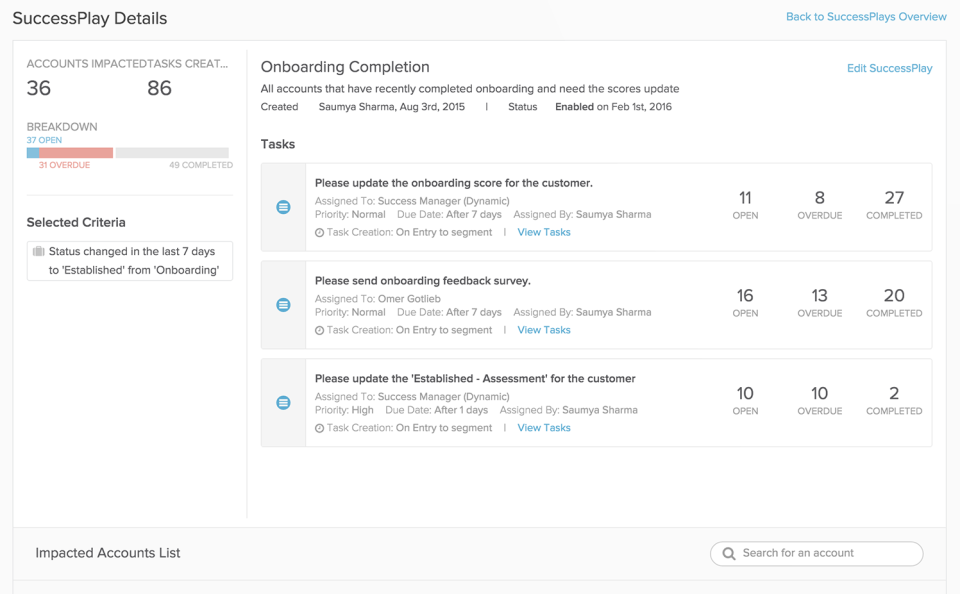Click the list icon beside Established Assessment task
960x594 pixels.
point(283,403)
